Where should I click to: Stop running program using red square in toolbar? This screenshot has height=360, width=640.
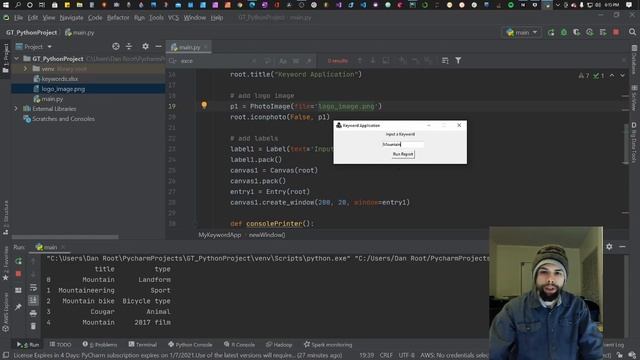[x=616, y=32]
